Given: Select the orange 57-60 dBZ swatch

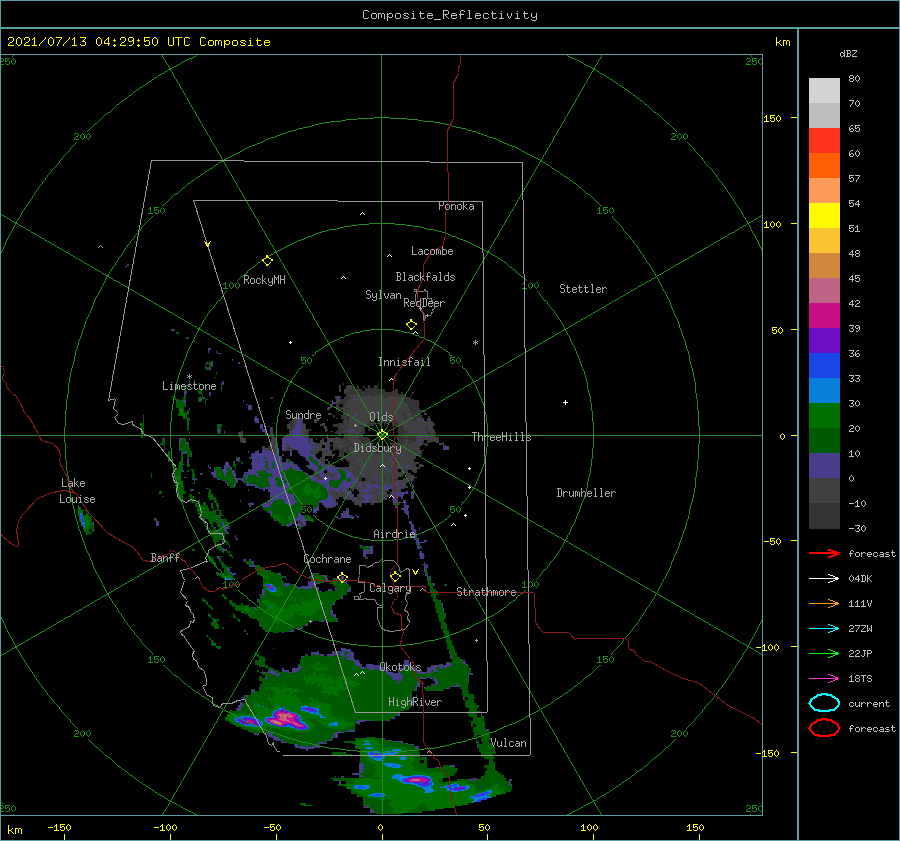Looking at the screenshot, I should pyautogui.click(x=824, y=166).
